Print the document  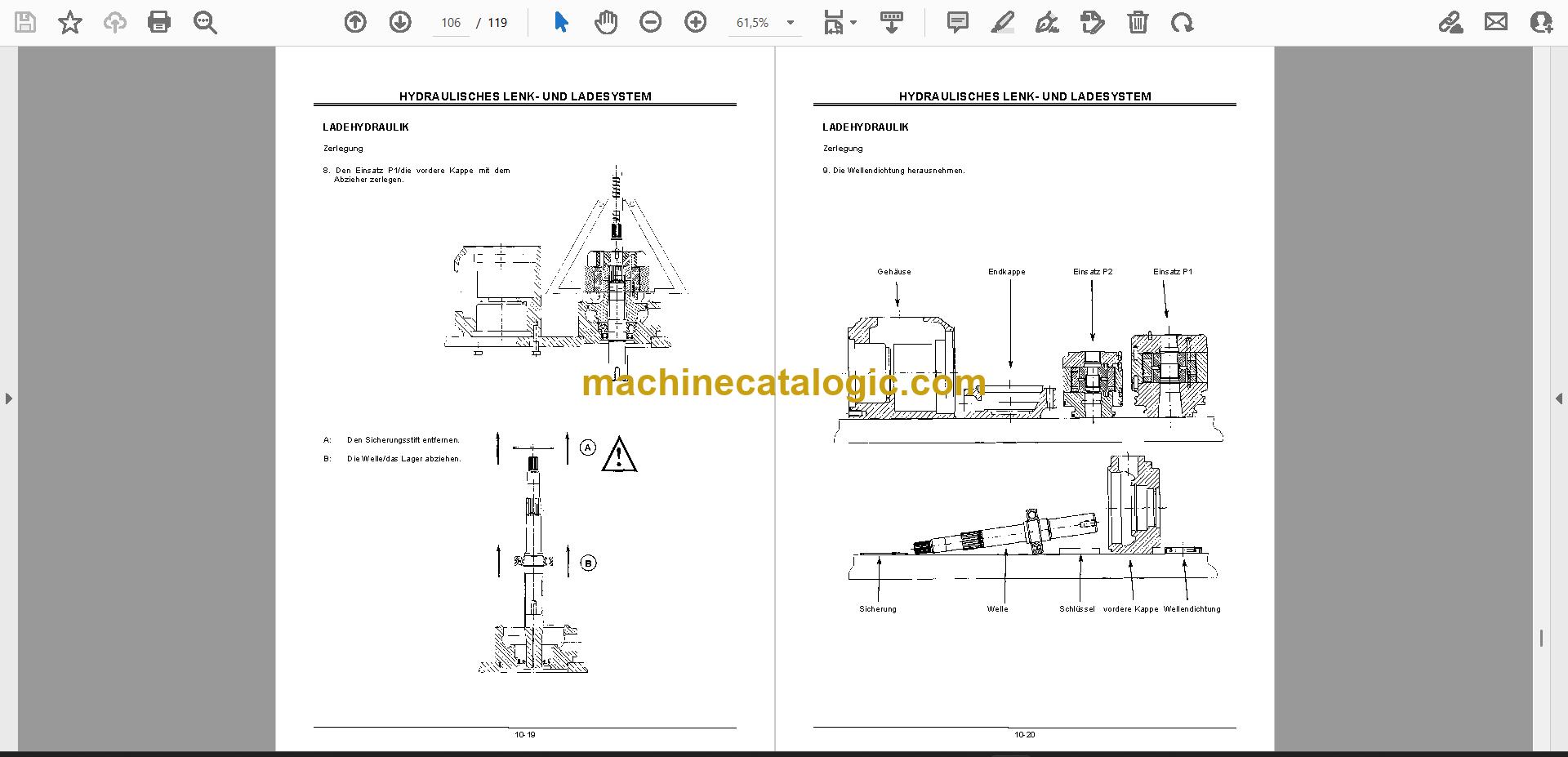click(159, 22)
